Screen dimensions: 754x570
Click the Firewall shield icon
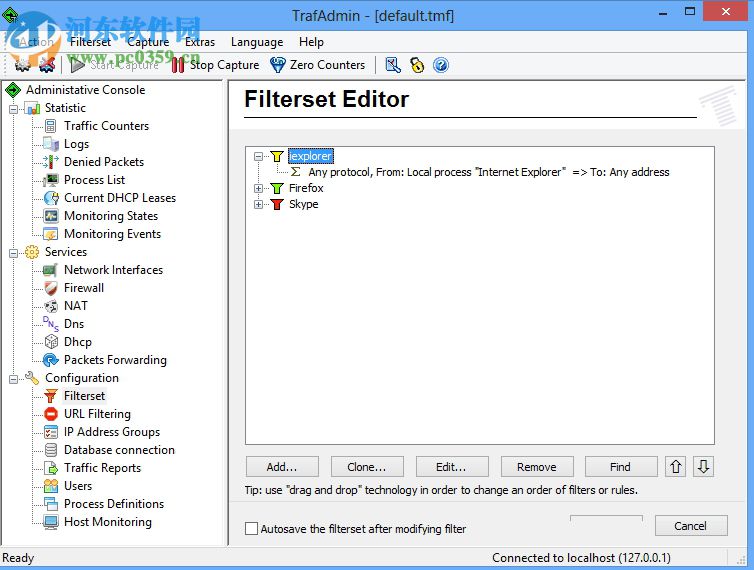pyautogui.click(x=50, y=288)
